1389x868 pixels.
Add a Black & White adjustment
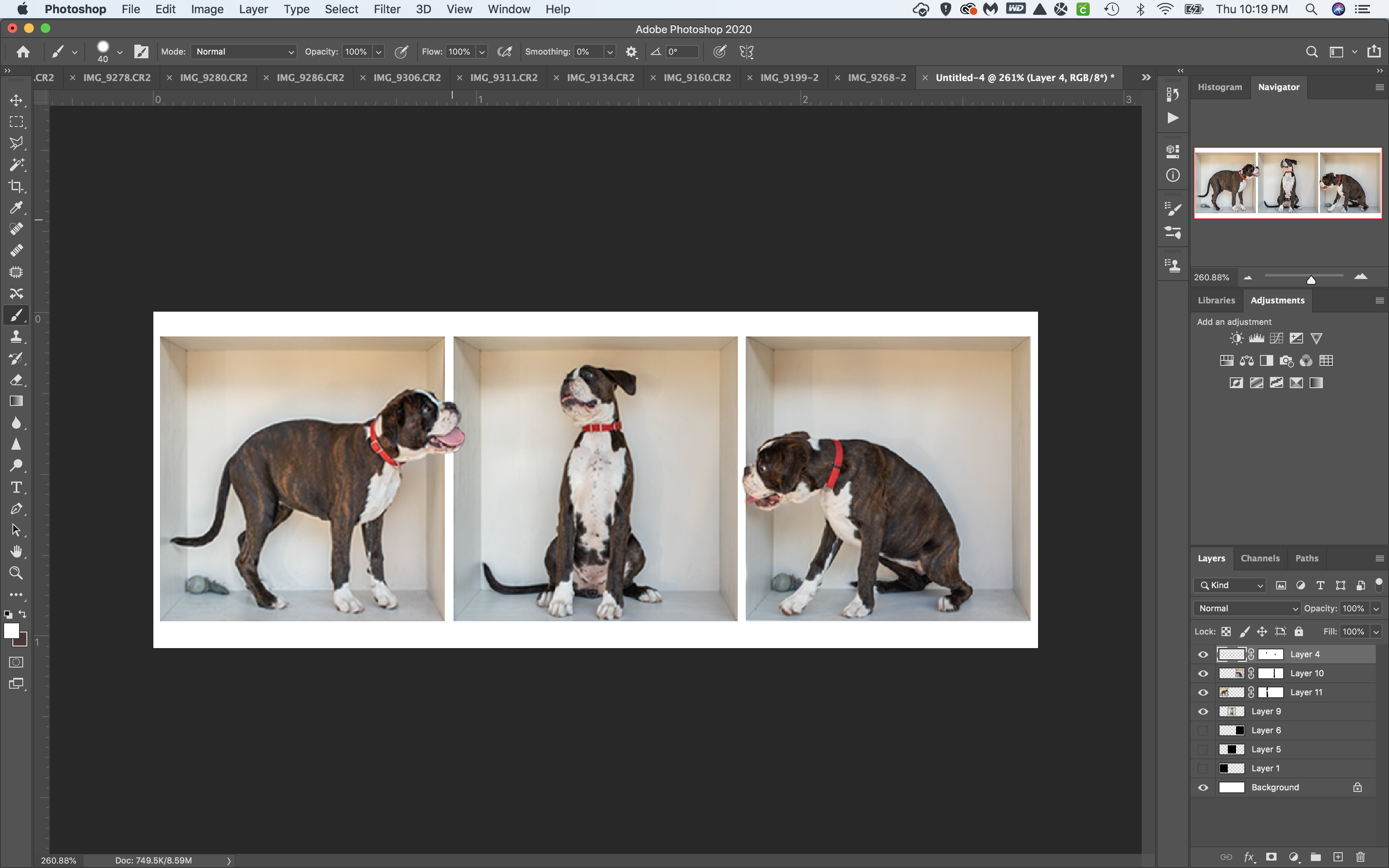click(x=1266, y=360)
